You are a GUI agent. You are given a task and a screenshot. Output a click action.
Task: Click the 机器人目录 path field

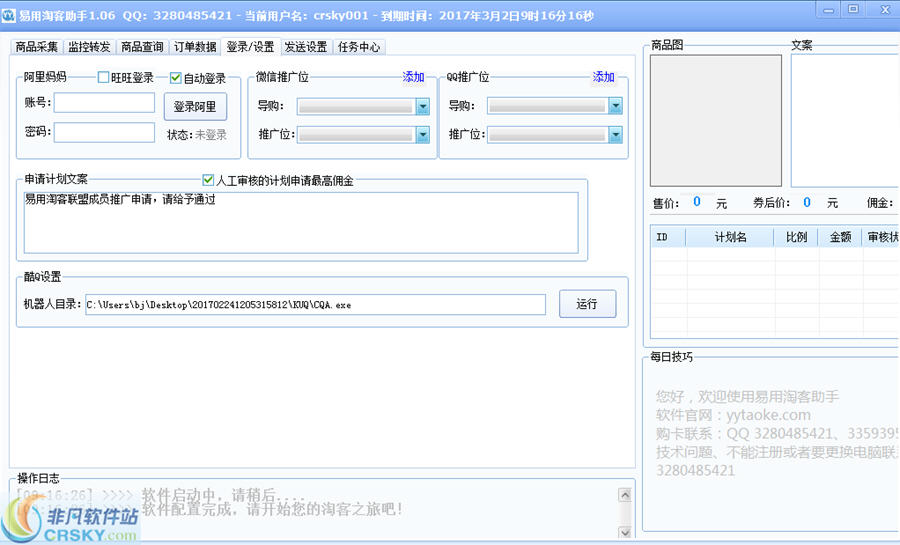point(315,305)
